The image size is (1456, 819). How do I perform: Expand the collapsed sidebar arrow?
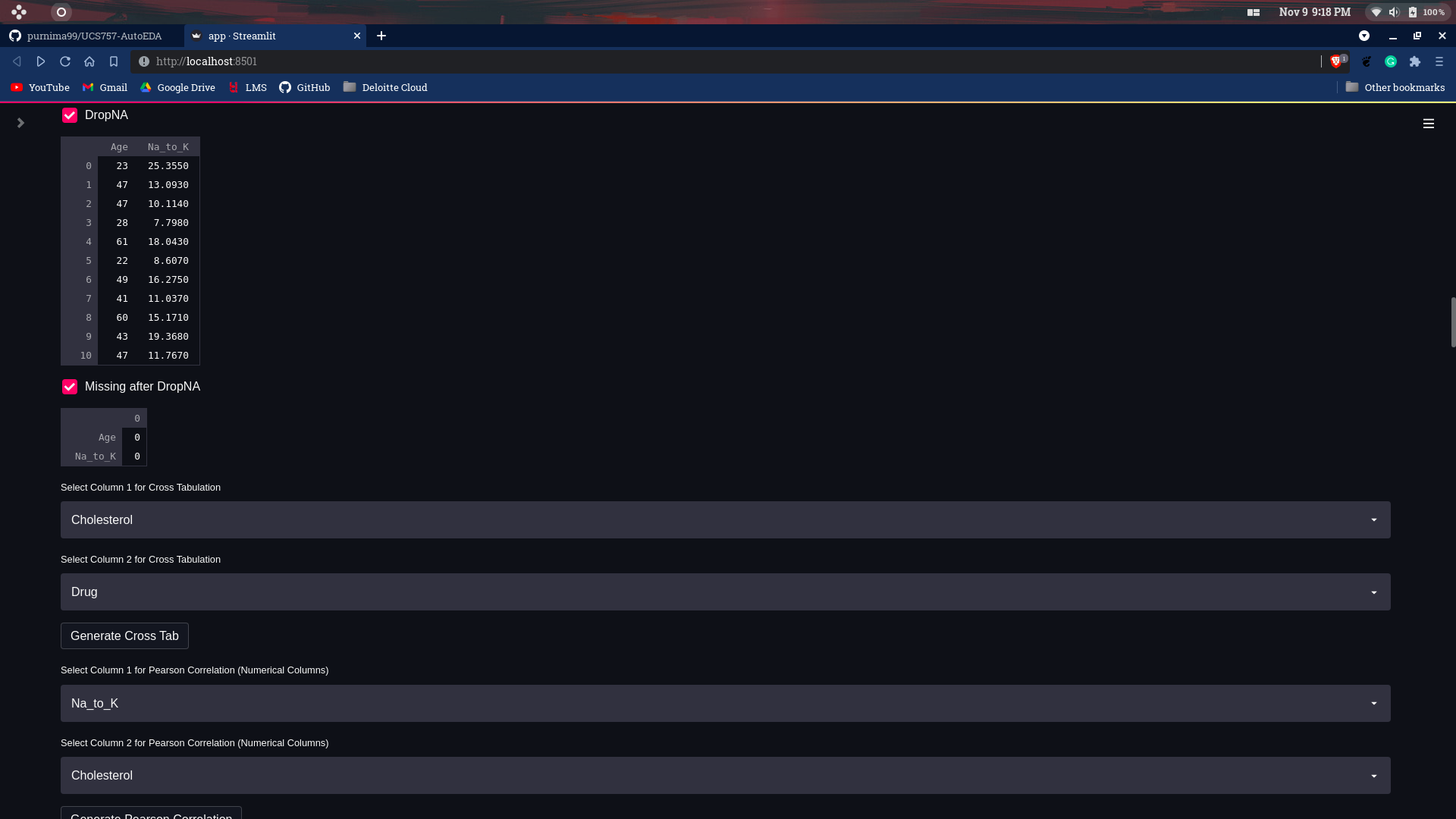20,123
